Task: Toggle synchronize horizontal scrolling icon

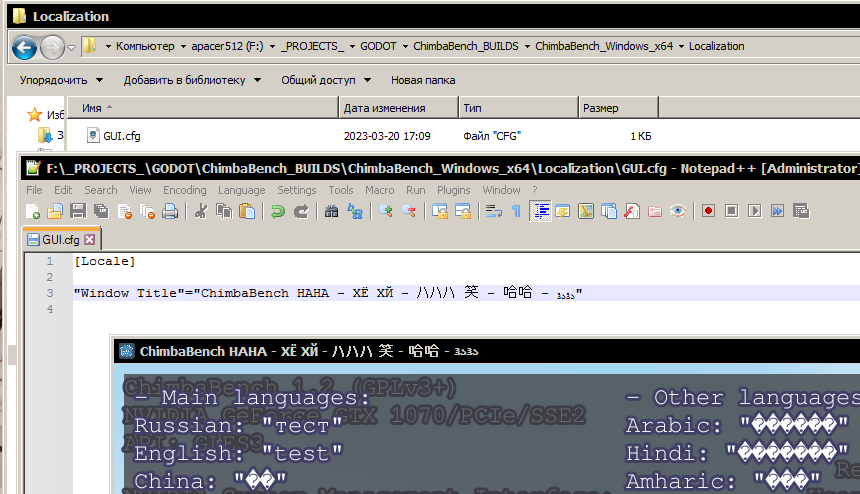Action: click(x=463, y=211)
